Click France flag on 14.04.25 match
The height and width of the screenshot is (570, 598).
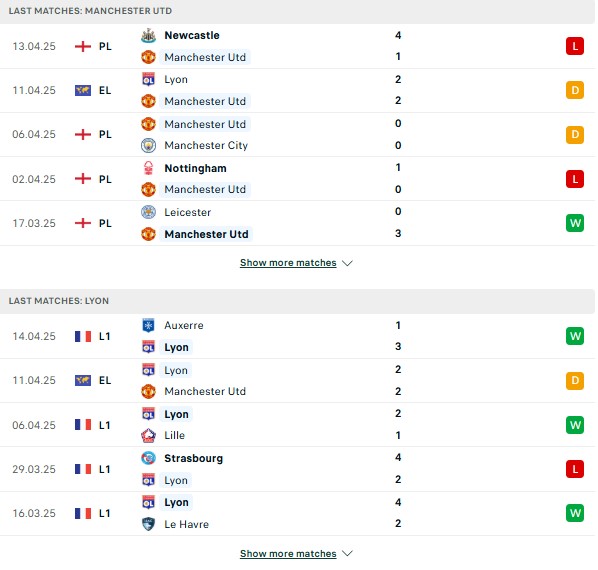pyautogui.click(x=83, y=336)
